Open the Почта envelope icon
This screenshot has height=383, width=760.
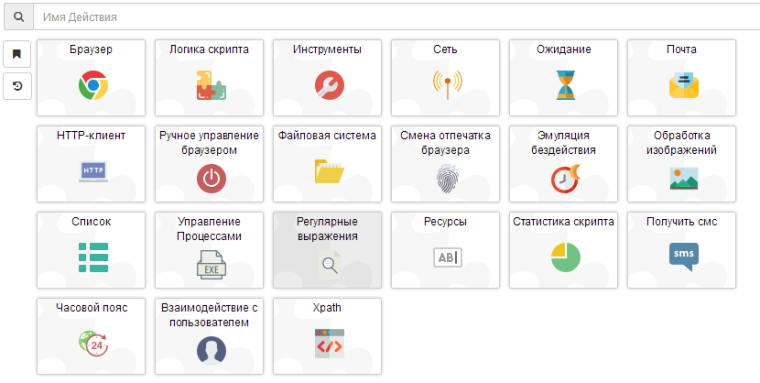coord(684,85)
